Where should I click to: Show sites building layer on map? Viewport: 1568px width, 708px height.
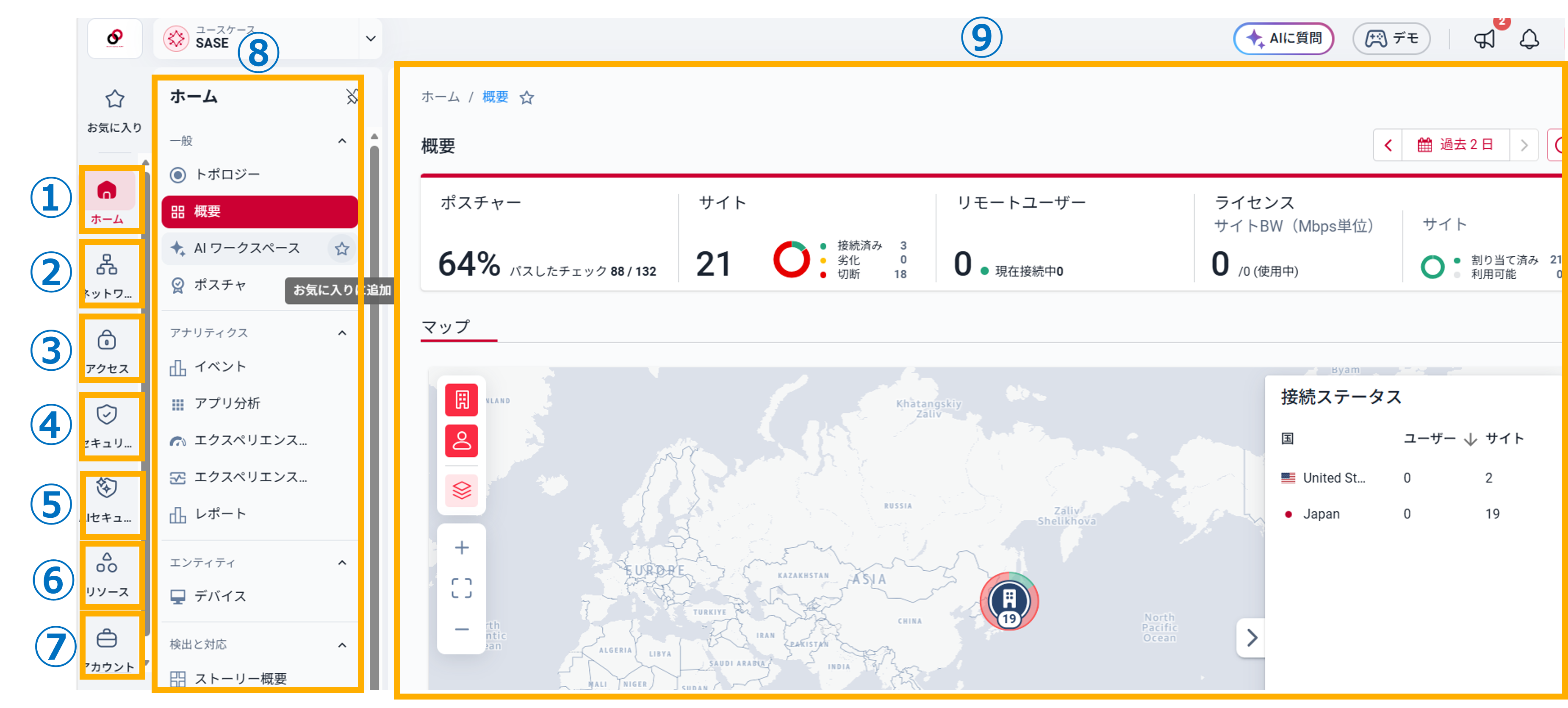click(461, 400)
